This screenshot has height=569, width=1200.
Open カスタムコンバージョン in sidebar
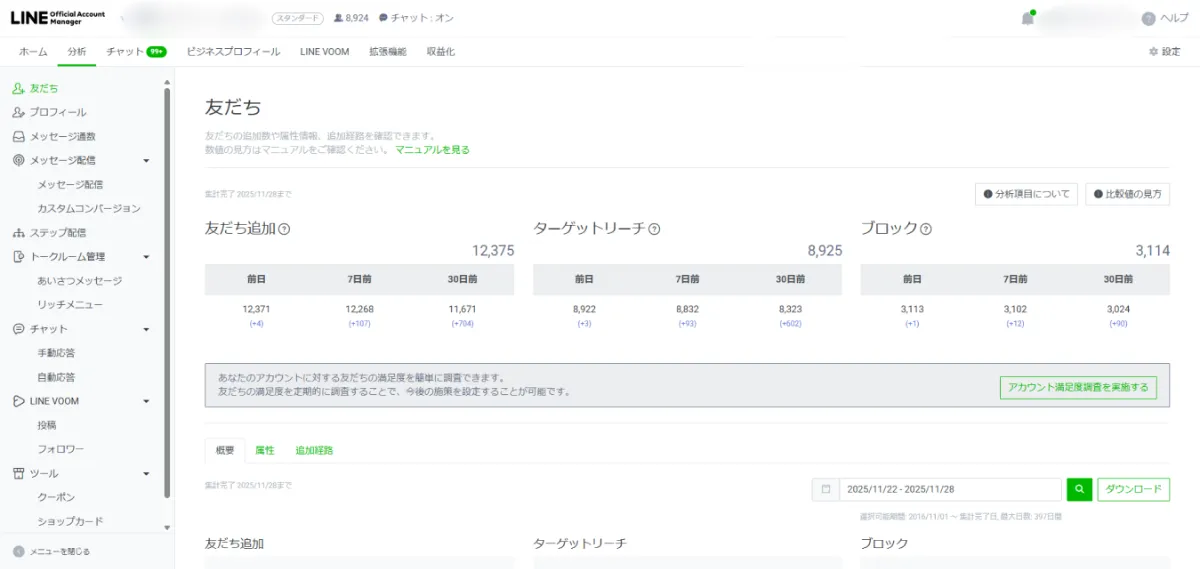[x=89, y=208]
